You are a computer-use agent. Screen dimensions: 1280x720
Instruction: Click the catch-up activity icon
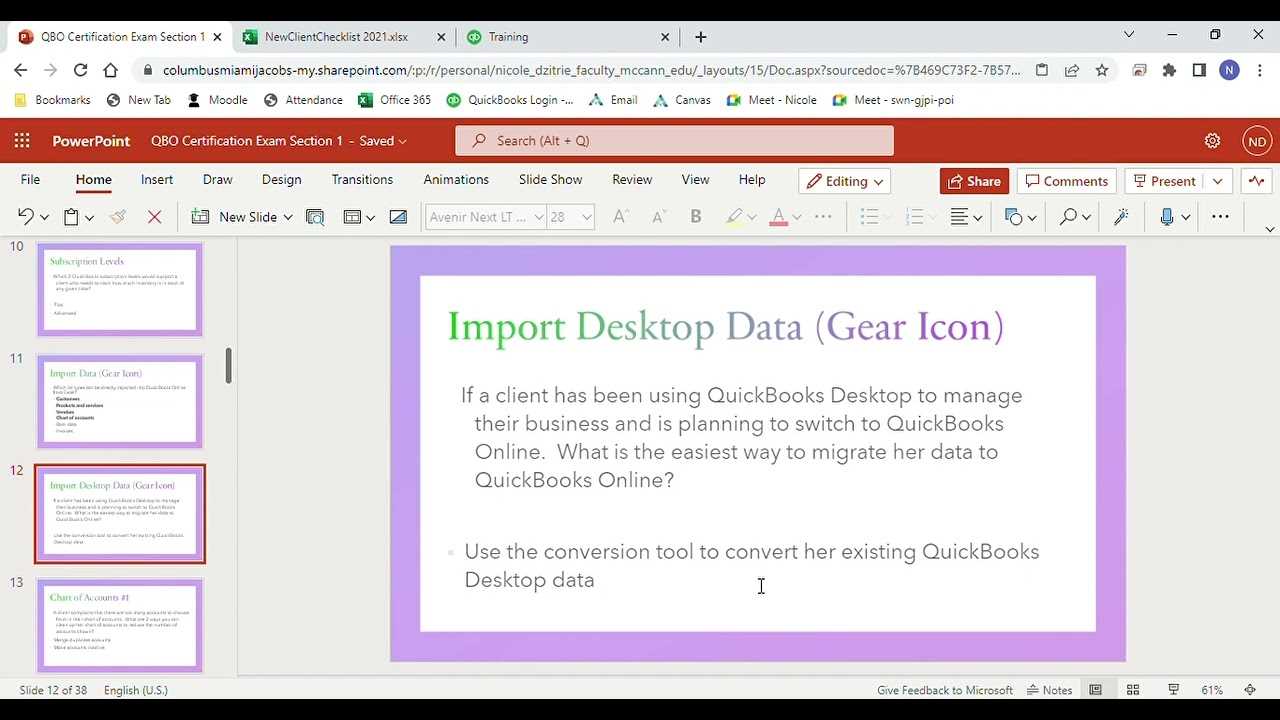click(1256, 181)
